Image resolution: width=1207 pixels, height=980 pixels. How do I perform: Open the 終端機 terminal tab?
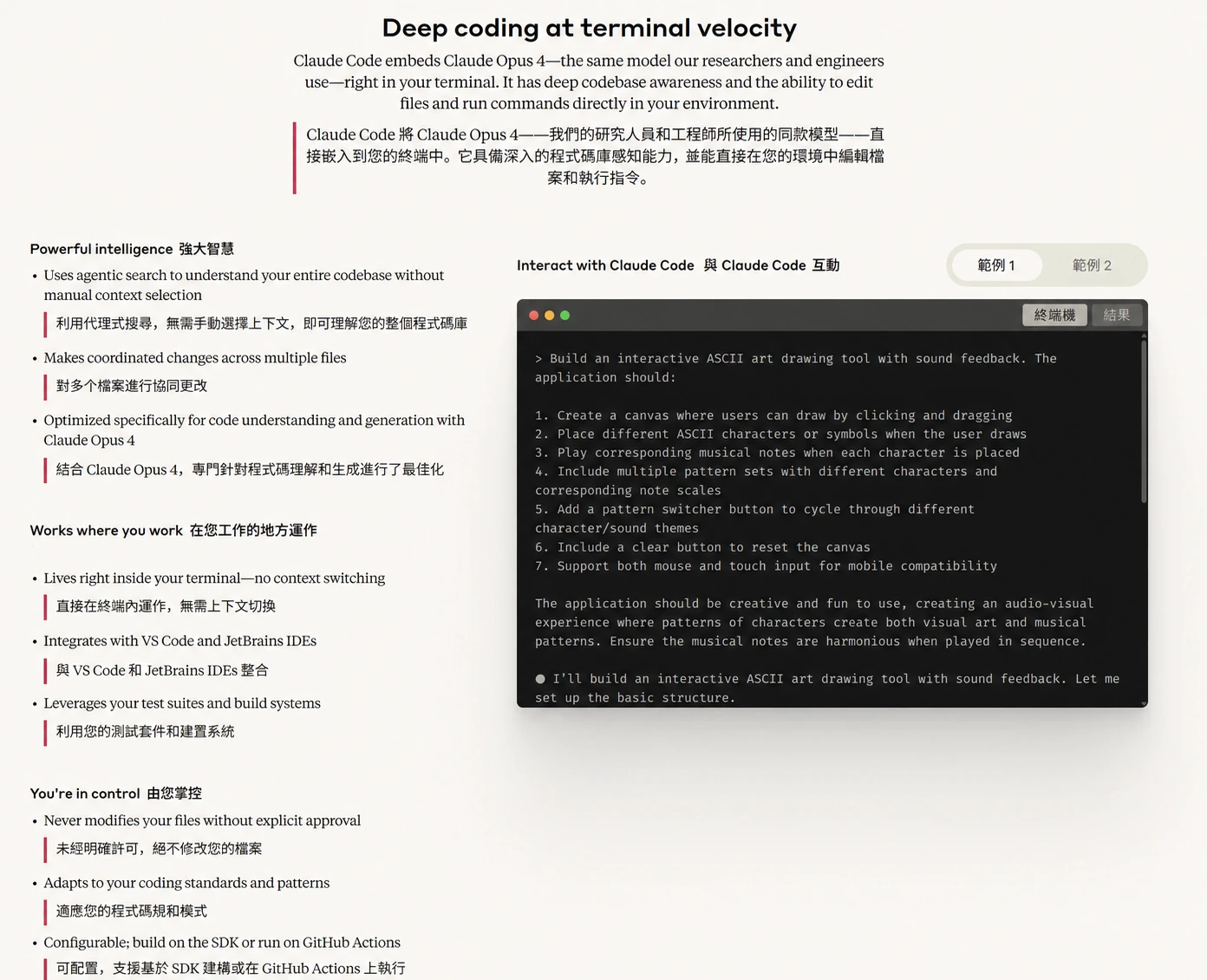(x=1054, y=315)
